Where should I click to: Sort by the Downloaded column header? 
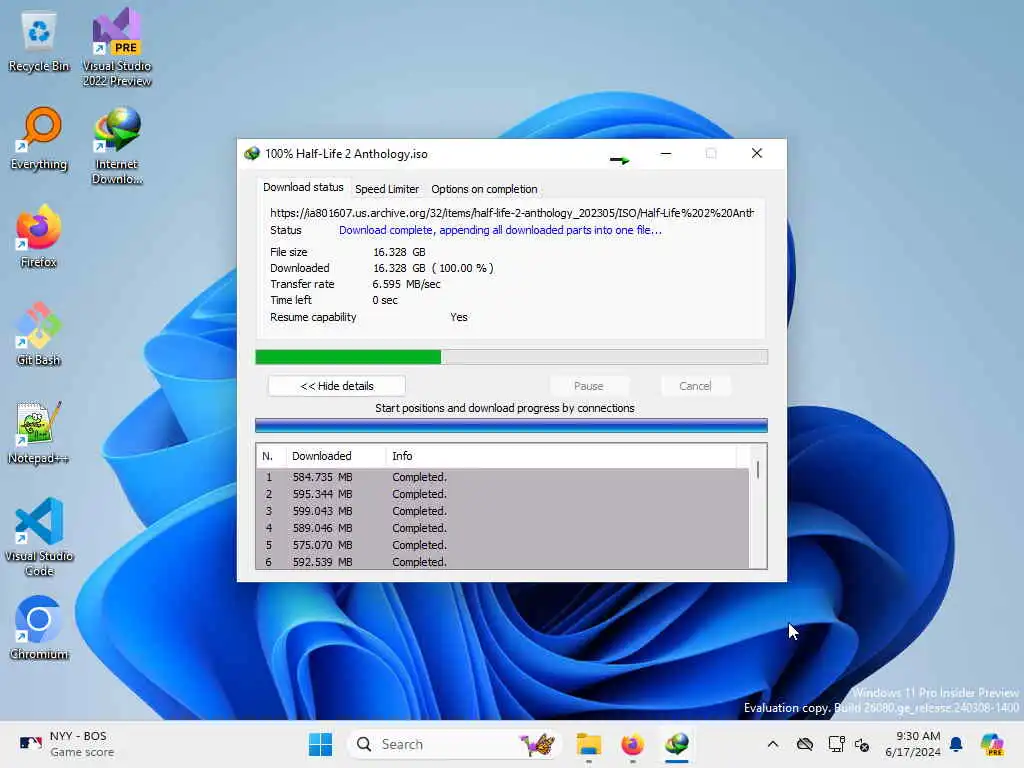click(x=336, y=456)
